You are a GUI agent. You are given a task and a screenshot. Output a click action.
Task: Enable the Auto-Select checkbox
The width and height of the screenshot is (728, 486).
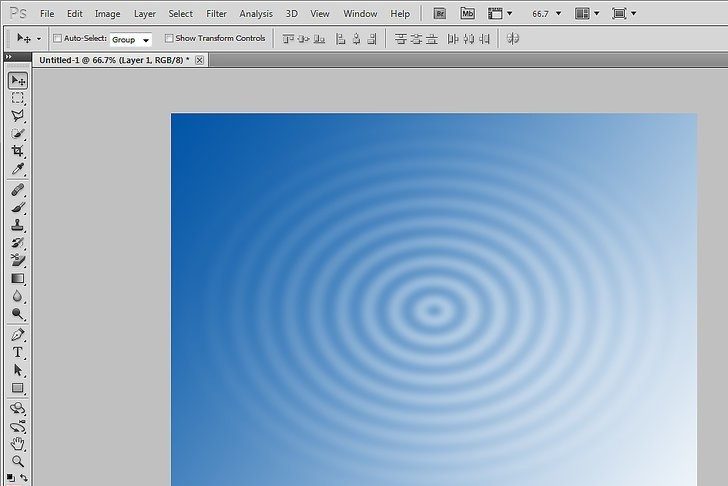(57, 39)
